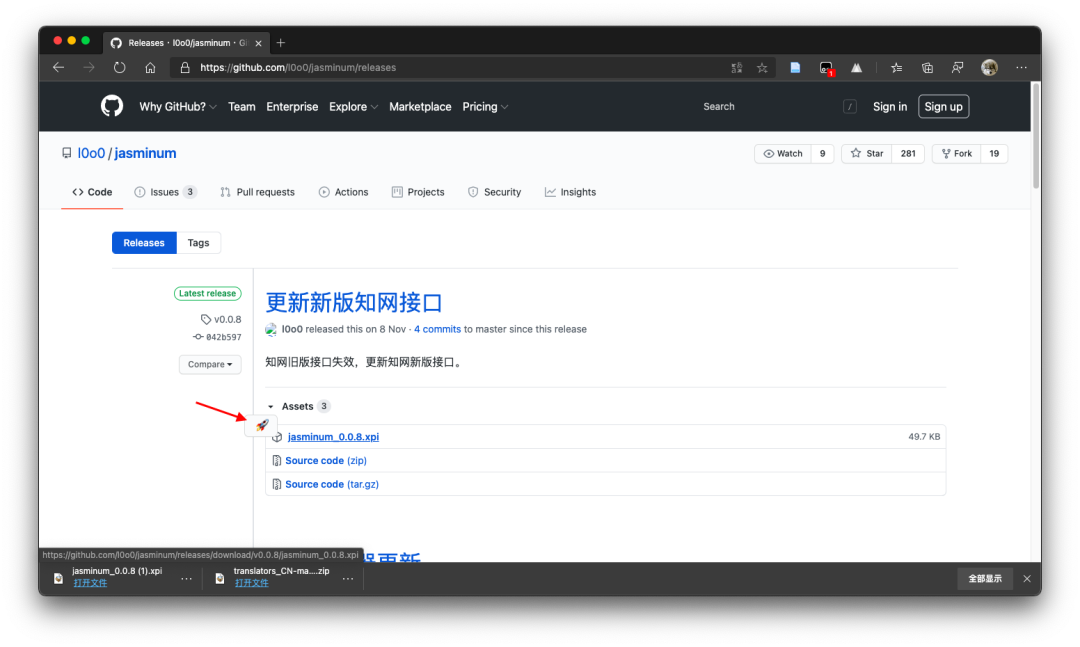Open the blue document extension icon
1080x647 pixels.
[x=795, y=68]
